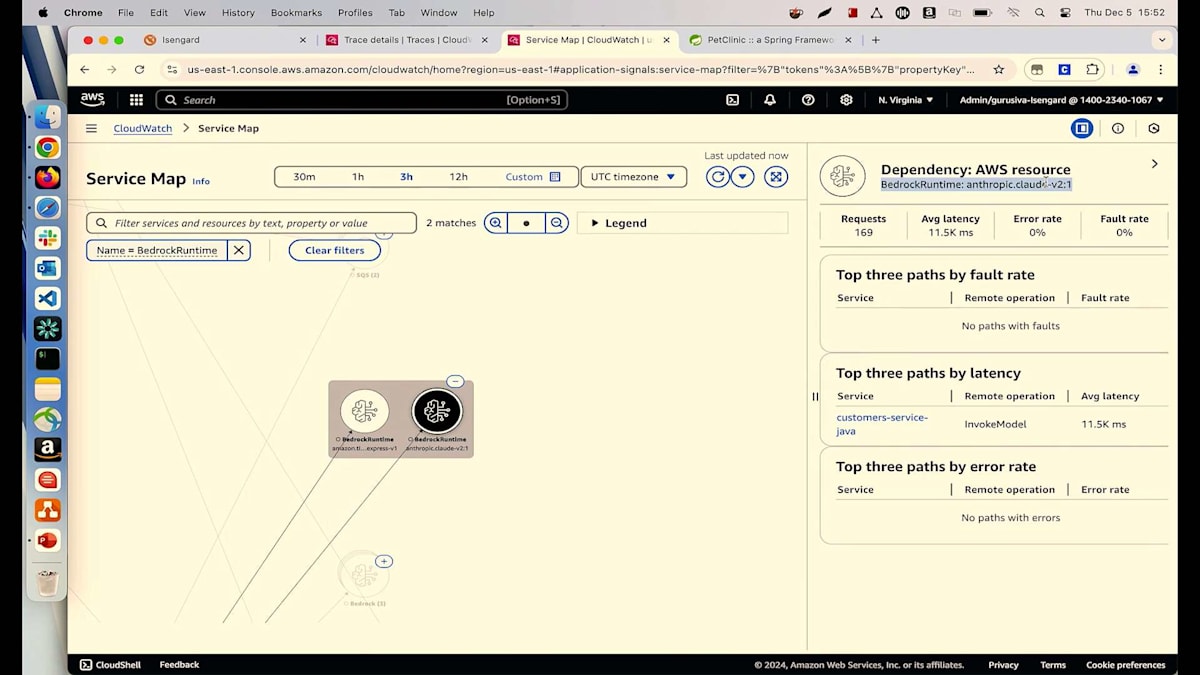
Task: Grab the panel resize handle
Action: [814, 396]
